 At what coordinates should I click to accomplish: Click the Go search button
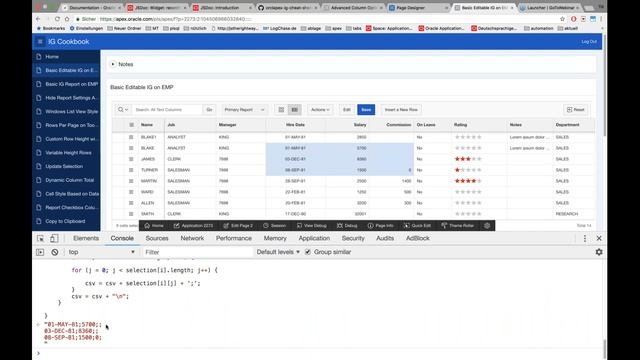point(209,110)
